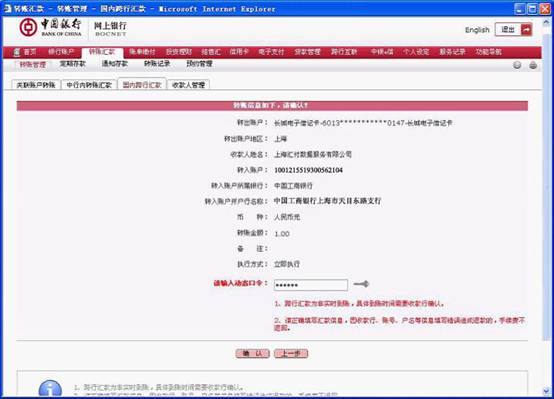Viewport: 554px width, 399px height.
Task: Click the round help icon on the sub-menu bar
Action: point(517,65)
